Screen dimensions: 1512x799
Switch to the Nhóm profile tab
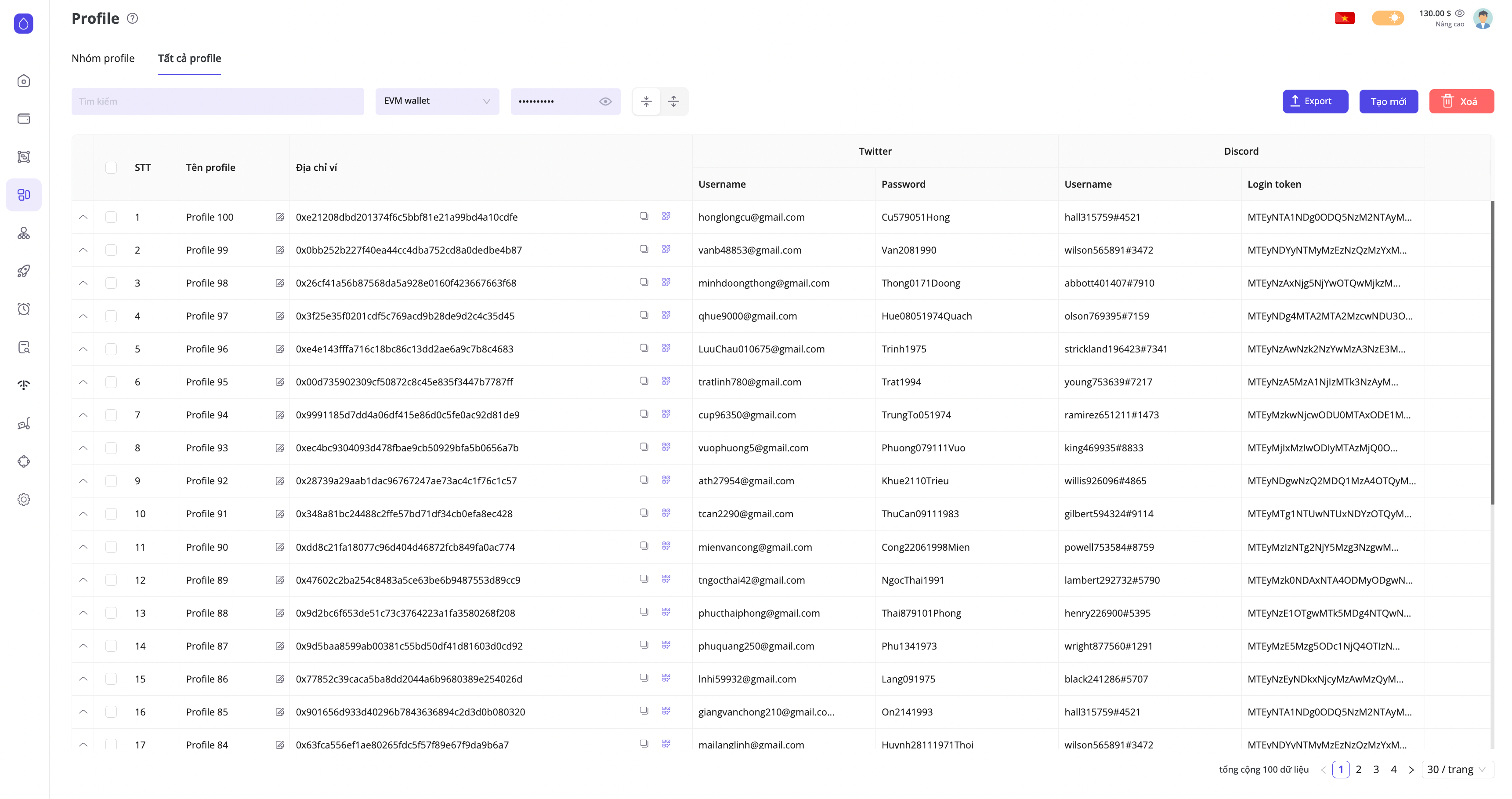tap(103, 58)
